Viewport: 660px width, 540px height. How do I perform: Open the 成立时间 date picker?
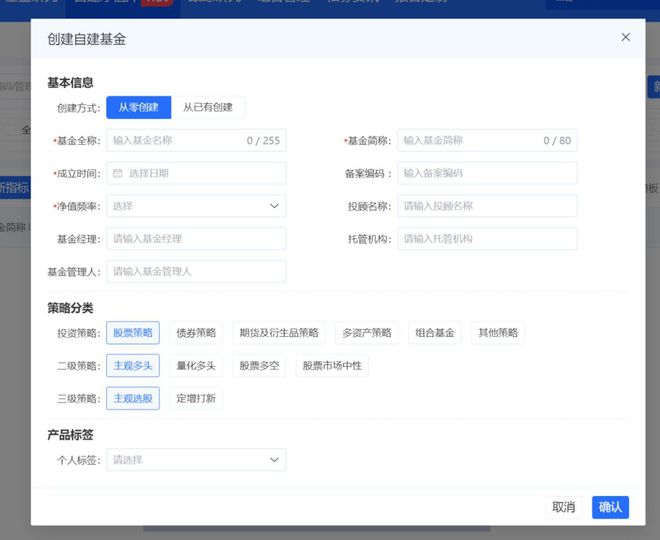click(x=196, y=173)
